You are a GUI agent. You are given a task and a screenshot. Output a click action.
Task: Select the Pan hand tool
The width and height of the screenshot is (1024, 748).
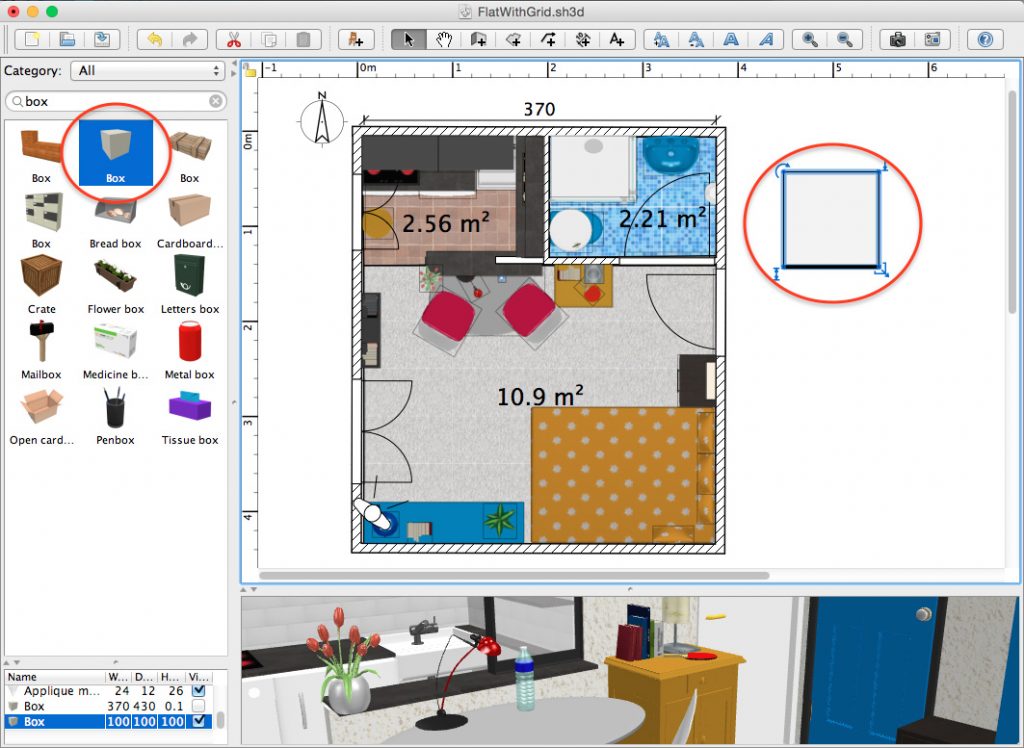tap(442, 39)
